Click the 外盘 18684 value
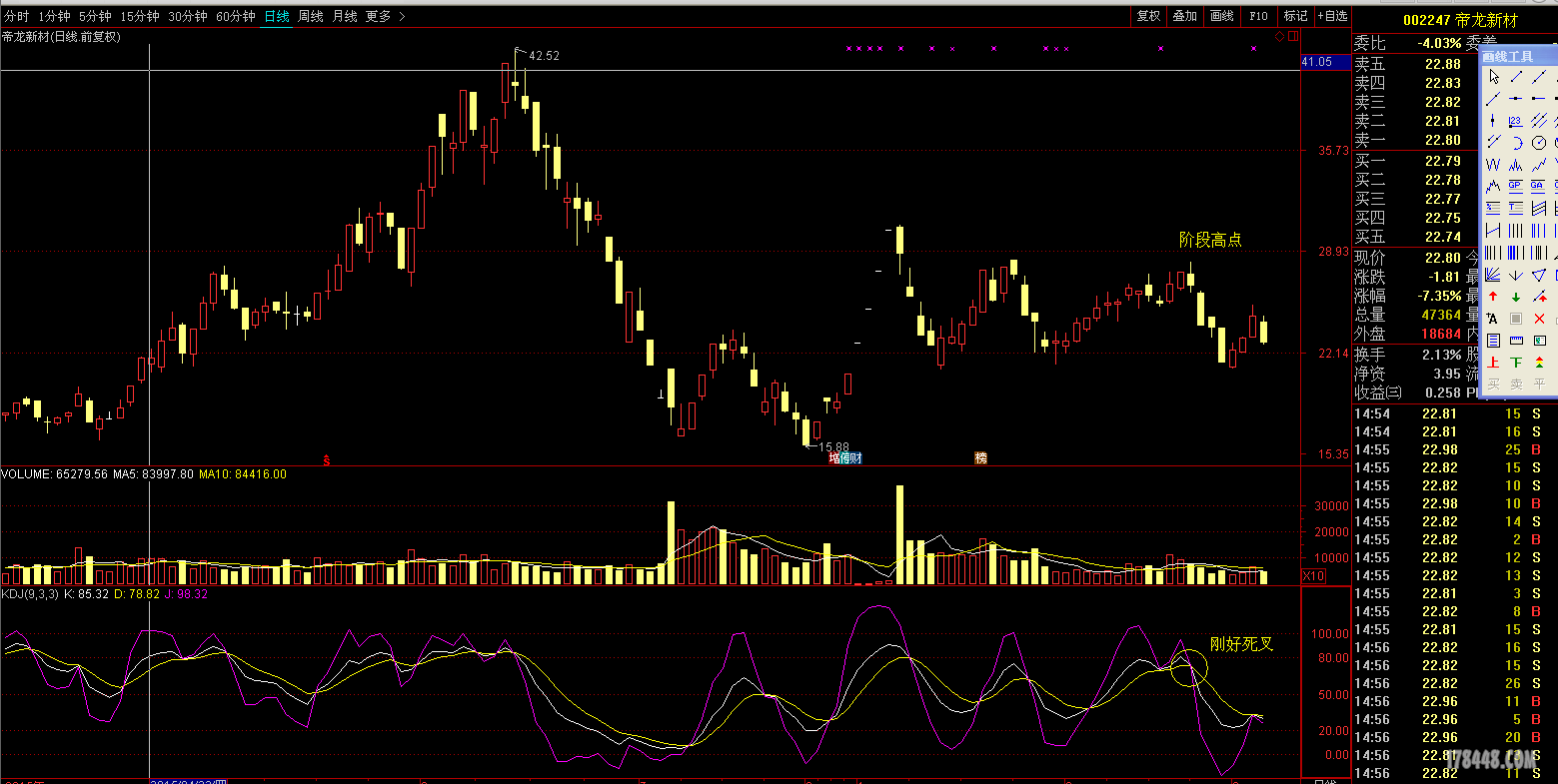This screenshot has height=784, width=1558. 1441,334
